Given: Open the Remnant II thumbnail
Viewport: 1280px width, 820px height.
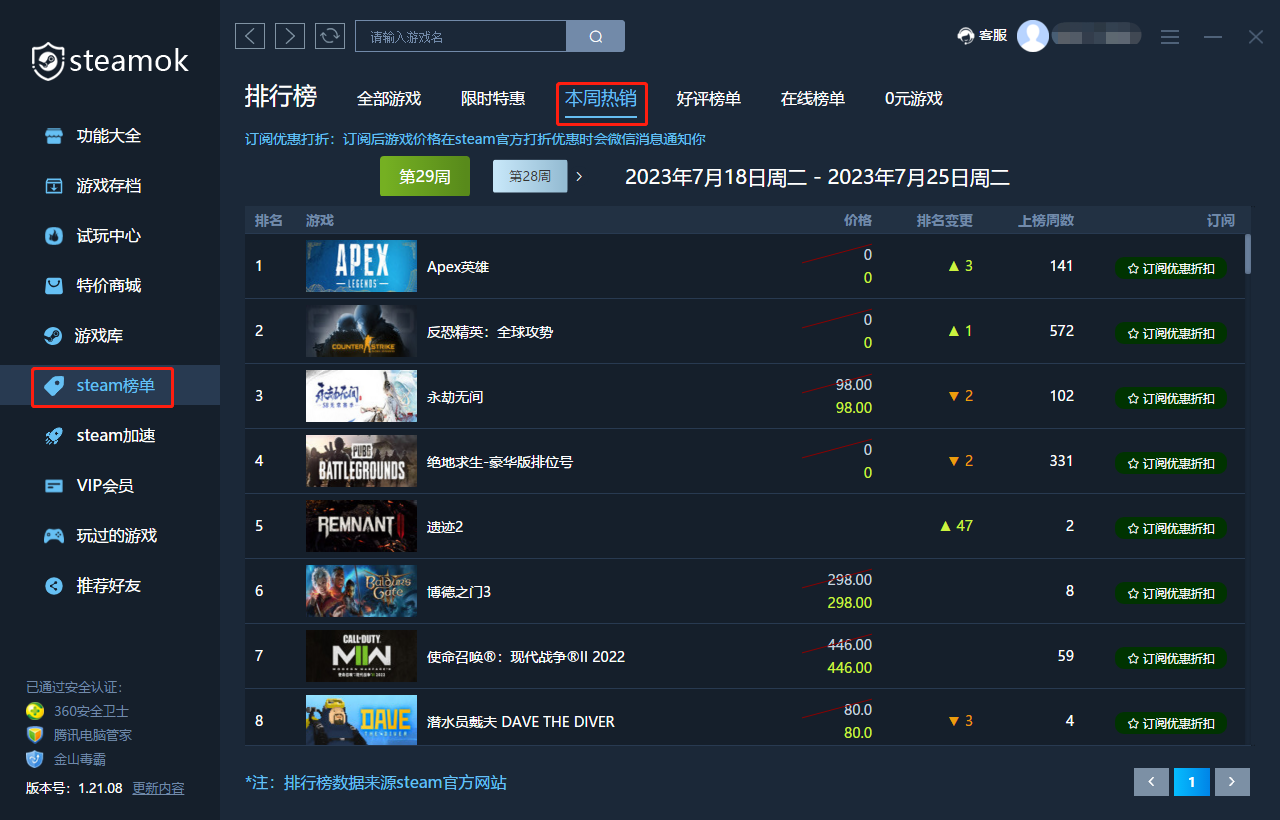Looking at the screenshot, I should click(x=361, y=526).
